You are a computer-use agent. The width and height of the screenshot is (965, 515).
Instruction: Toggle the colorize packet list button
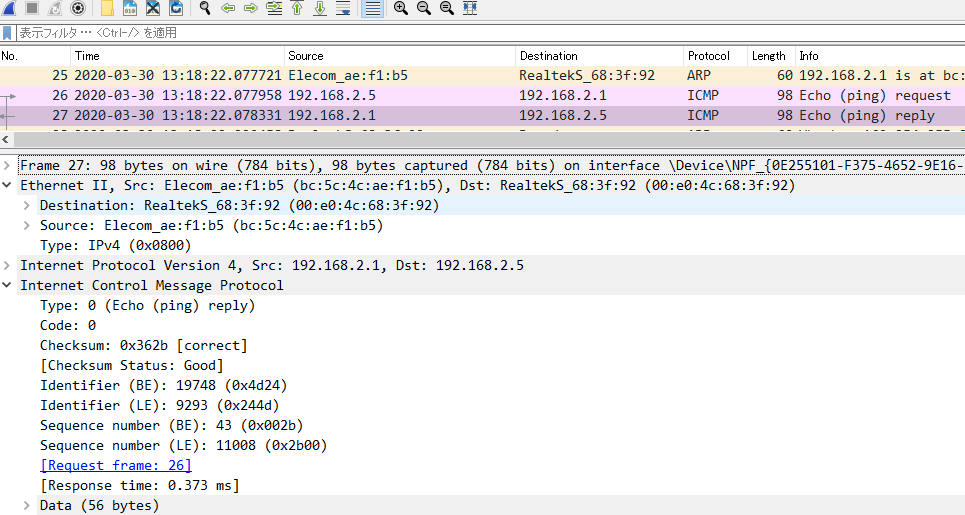tap(372, 8)
